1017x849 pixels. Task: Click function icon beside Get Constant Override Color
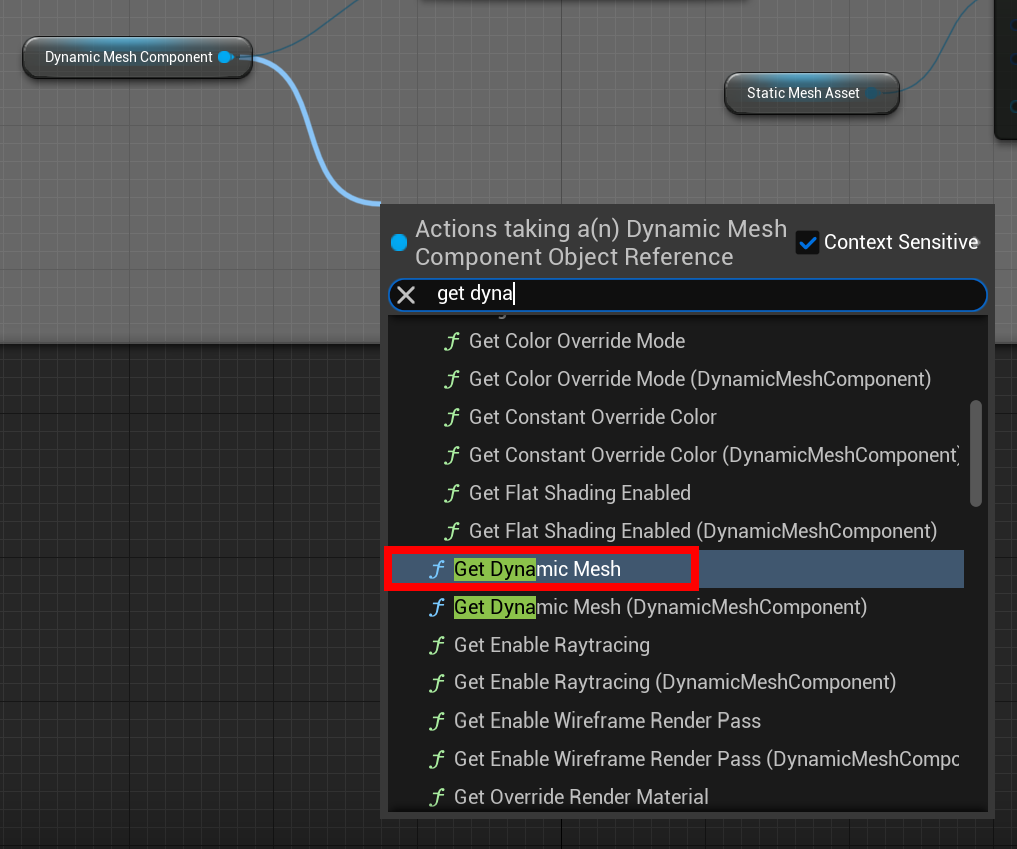pyautogui.click(x=452, y=417)
